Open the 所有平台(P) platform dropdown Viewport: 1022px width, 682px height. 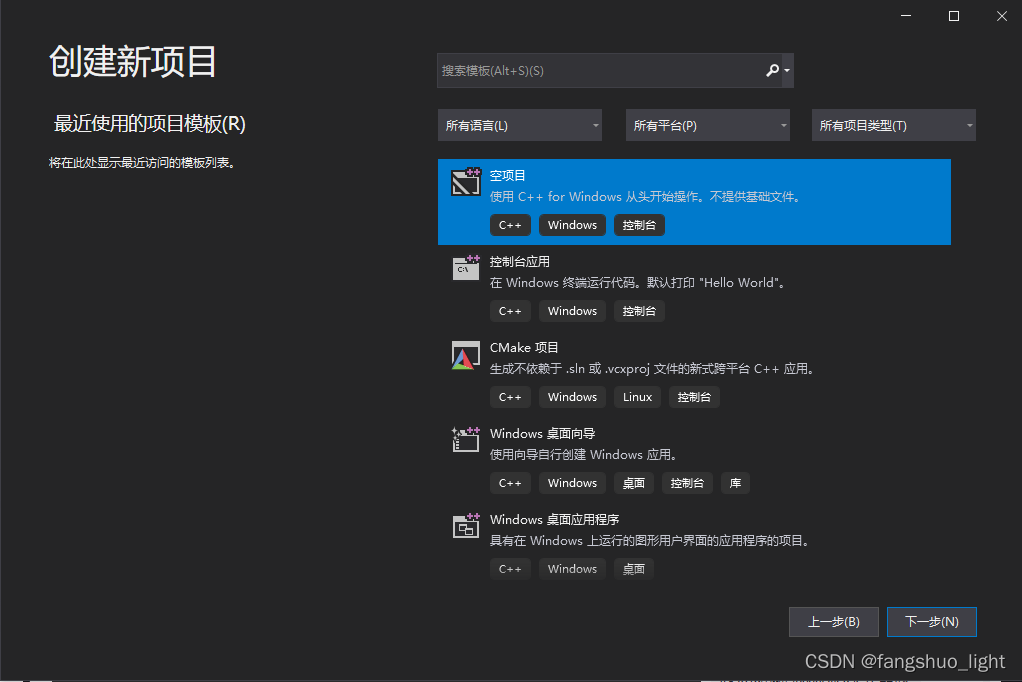click(x=707, y=125)
